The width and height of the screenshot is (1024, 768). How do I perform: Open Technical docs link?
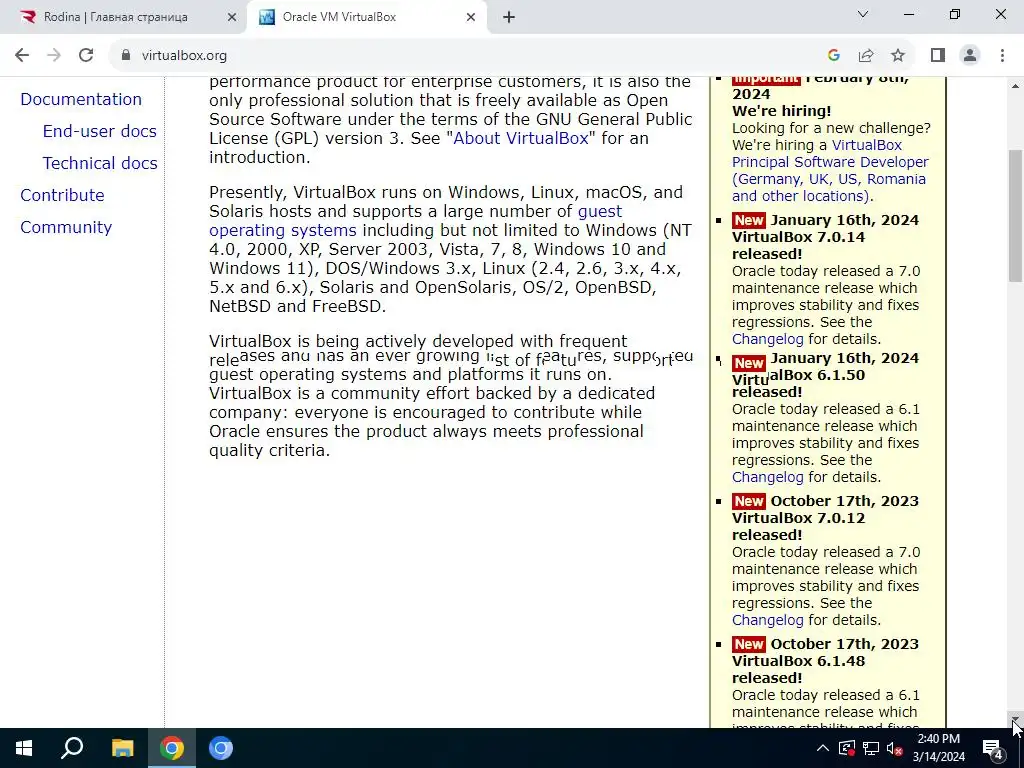click(x=100, y=163)
